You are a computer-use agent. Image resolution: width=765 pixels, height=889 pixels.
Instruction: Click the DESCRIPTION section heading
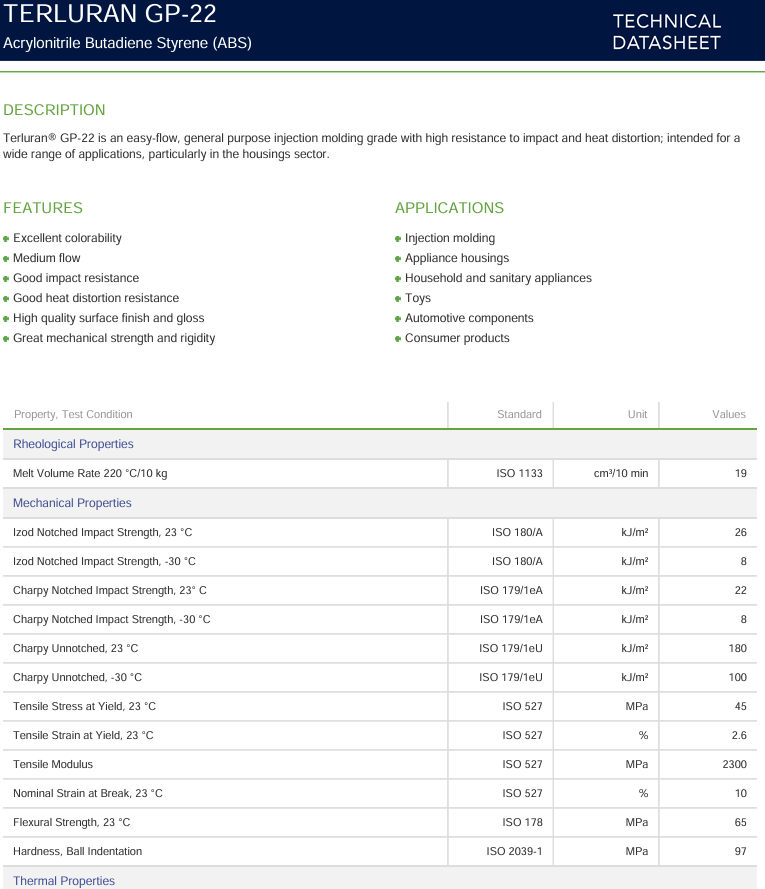(x=54, y=110)
